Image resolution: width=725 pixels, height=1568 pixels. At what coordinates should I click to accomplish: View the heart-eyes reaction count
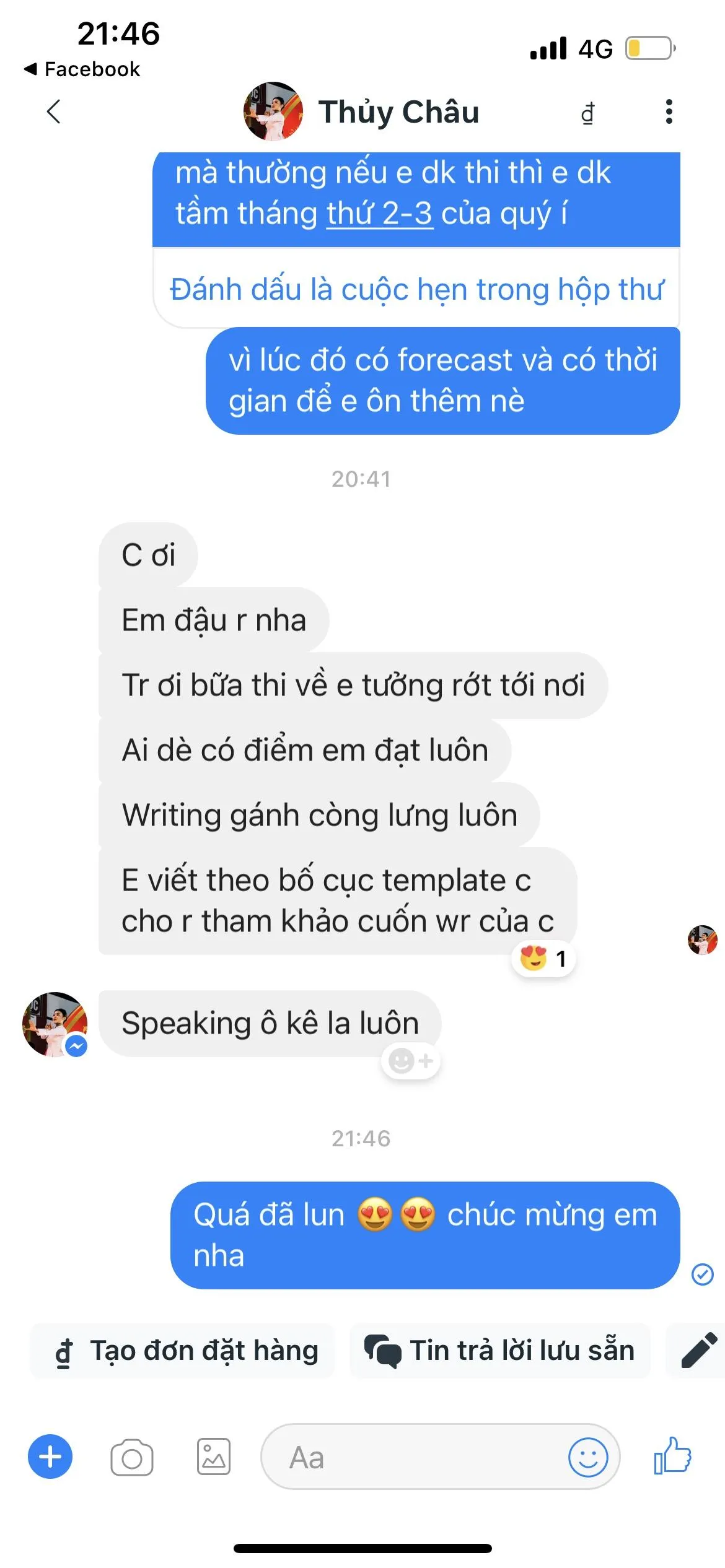(543, 959)
